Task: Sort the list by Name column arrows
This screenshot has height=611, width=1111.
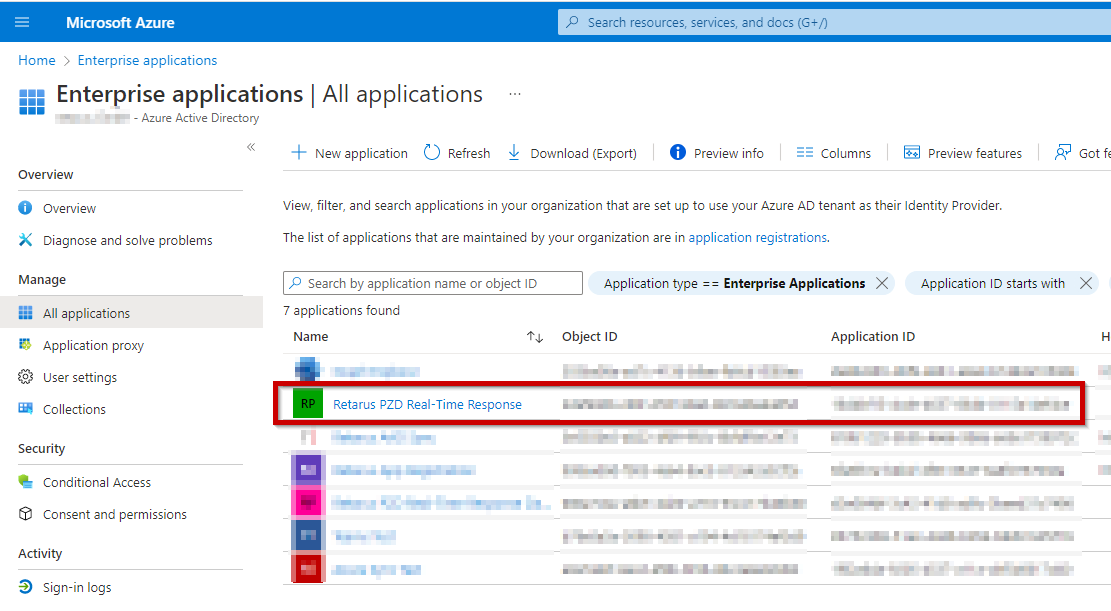Action: click(535, 337)
